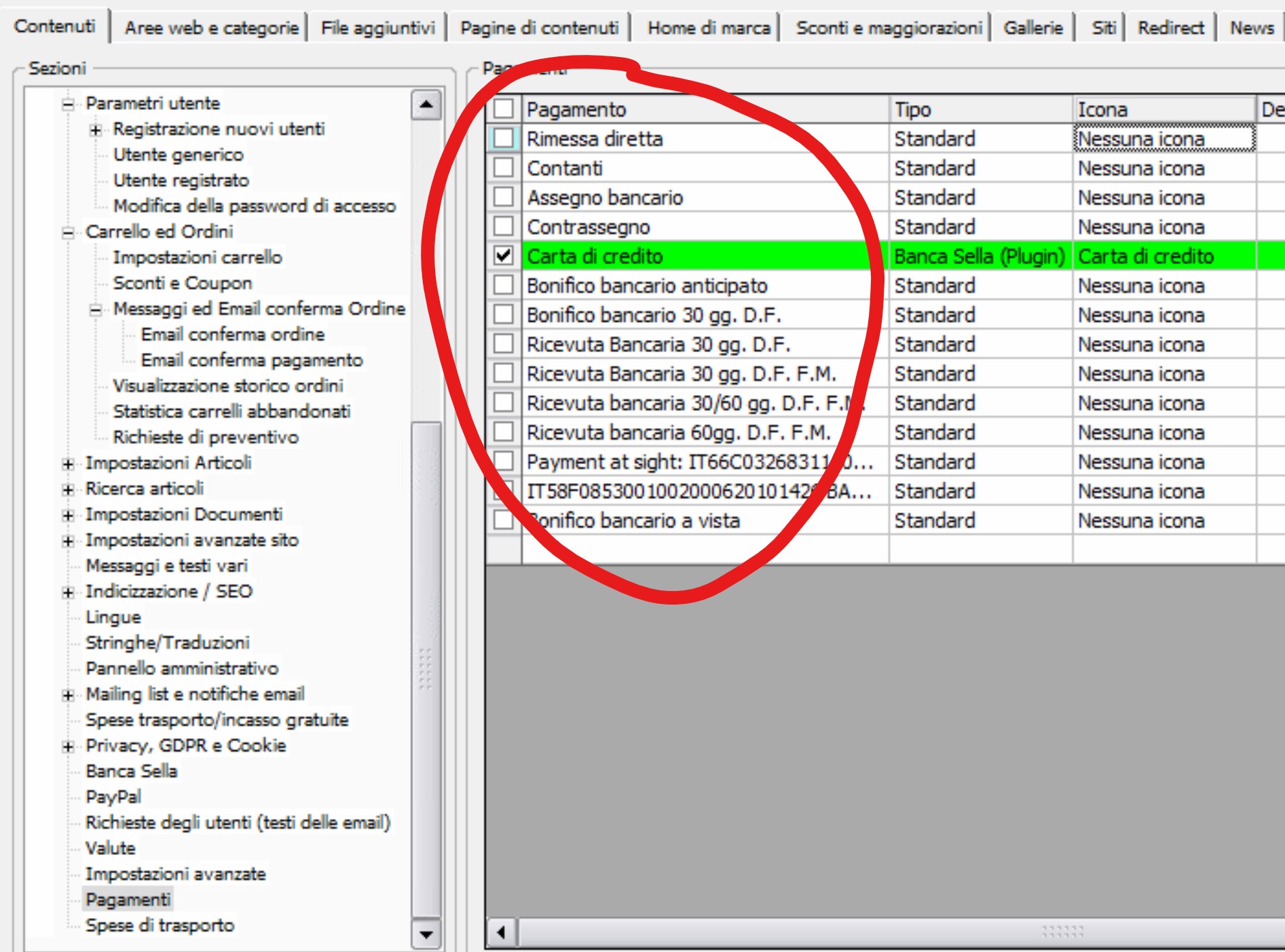Click Nessuna icona cell for Rimessa diretta
The height and width of the screenshot is (952, 1285).
1164,139
